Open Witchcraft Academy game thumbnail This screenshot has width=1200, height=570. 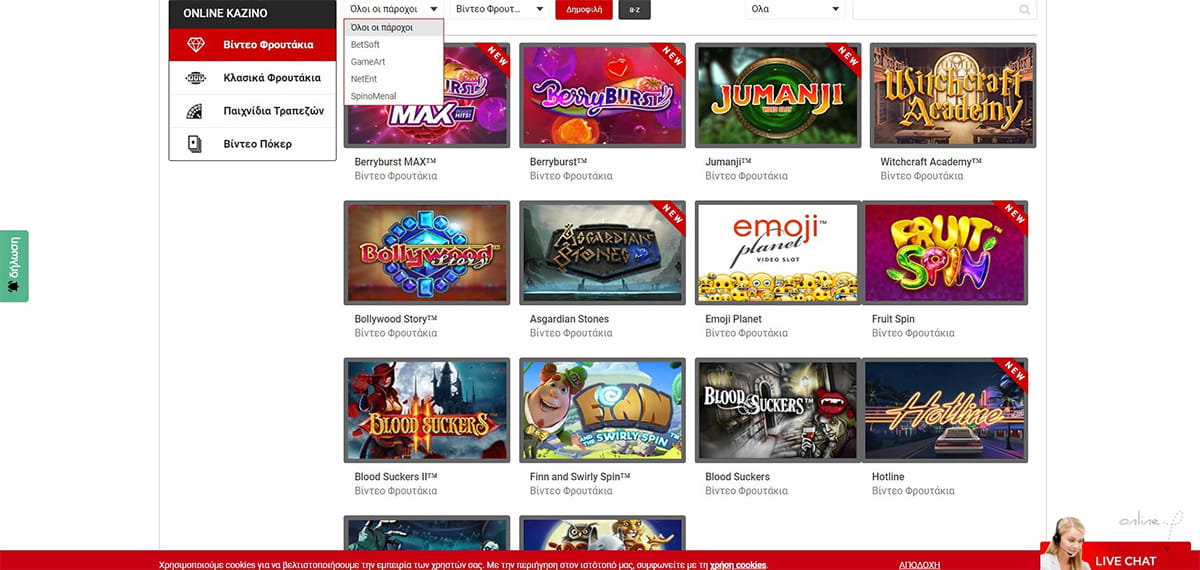click(x=953, y=95)
